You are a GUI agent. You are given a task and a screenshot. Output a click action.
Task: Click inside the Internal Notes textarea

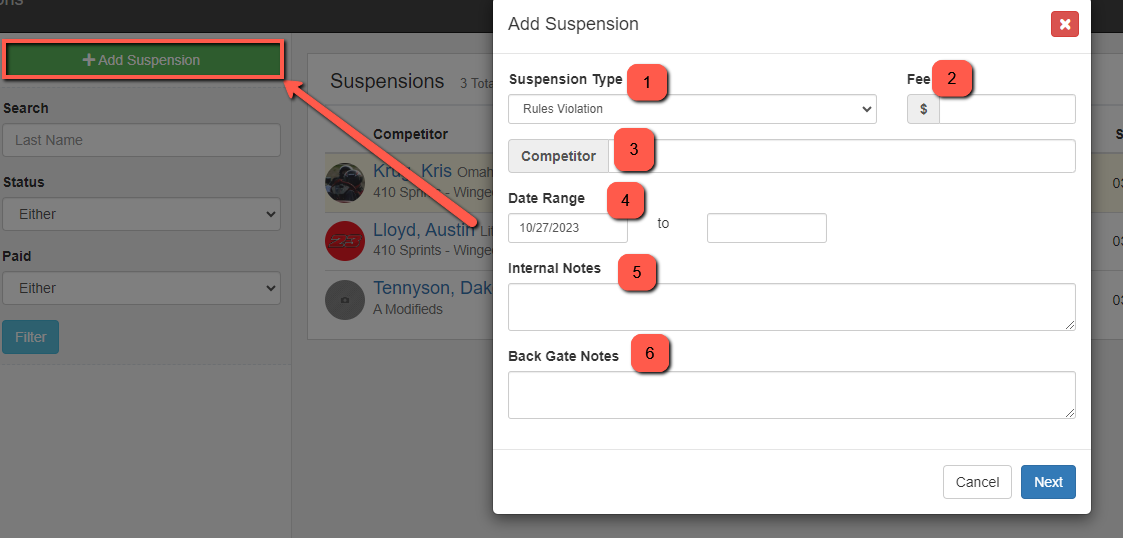click(x=791, y=307)
